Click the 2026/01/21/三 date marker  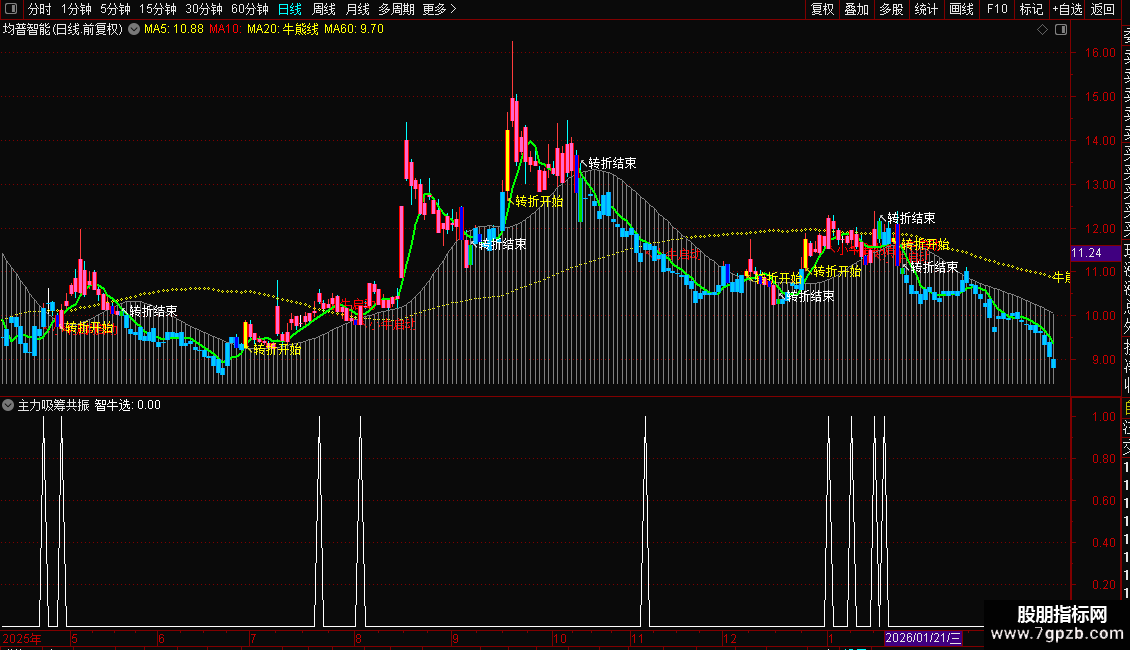coord(923,638)
